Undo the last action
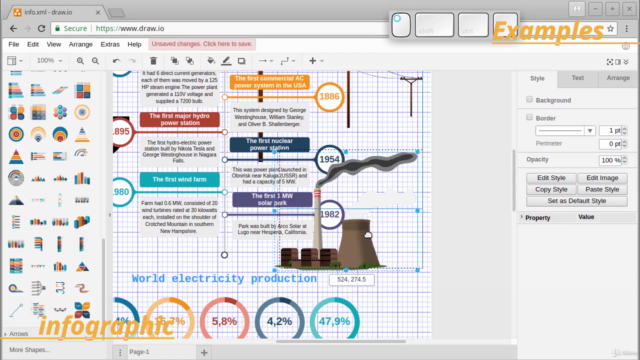Viewport: 640px width, 360px height. pyautogui.click(x=116, y=61)
